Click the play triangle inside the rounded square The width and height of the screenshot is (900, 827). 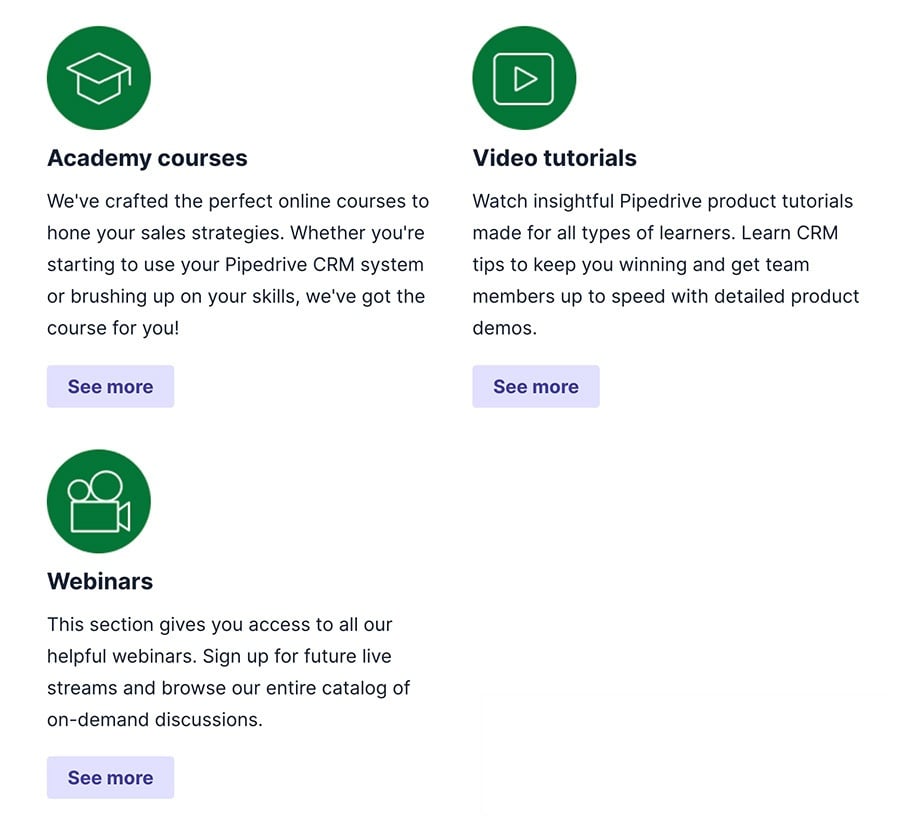pyautogui.click(x=524, y=77)
